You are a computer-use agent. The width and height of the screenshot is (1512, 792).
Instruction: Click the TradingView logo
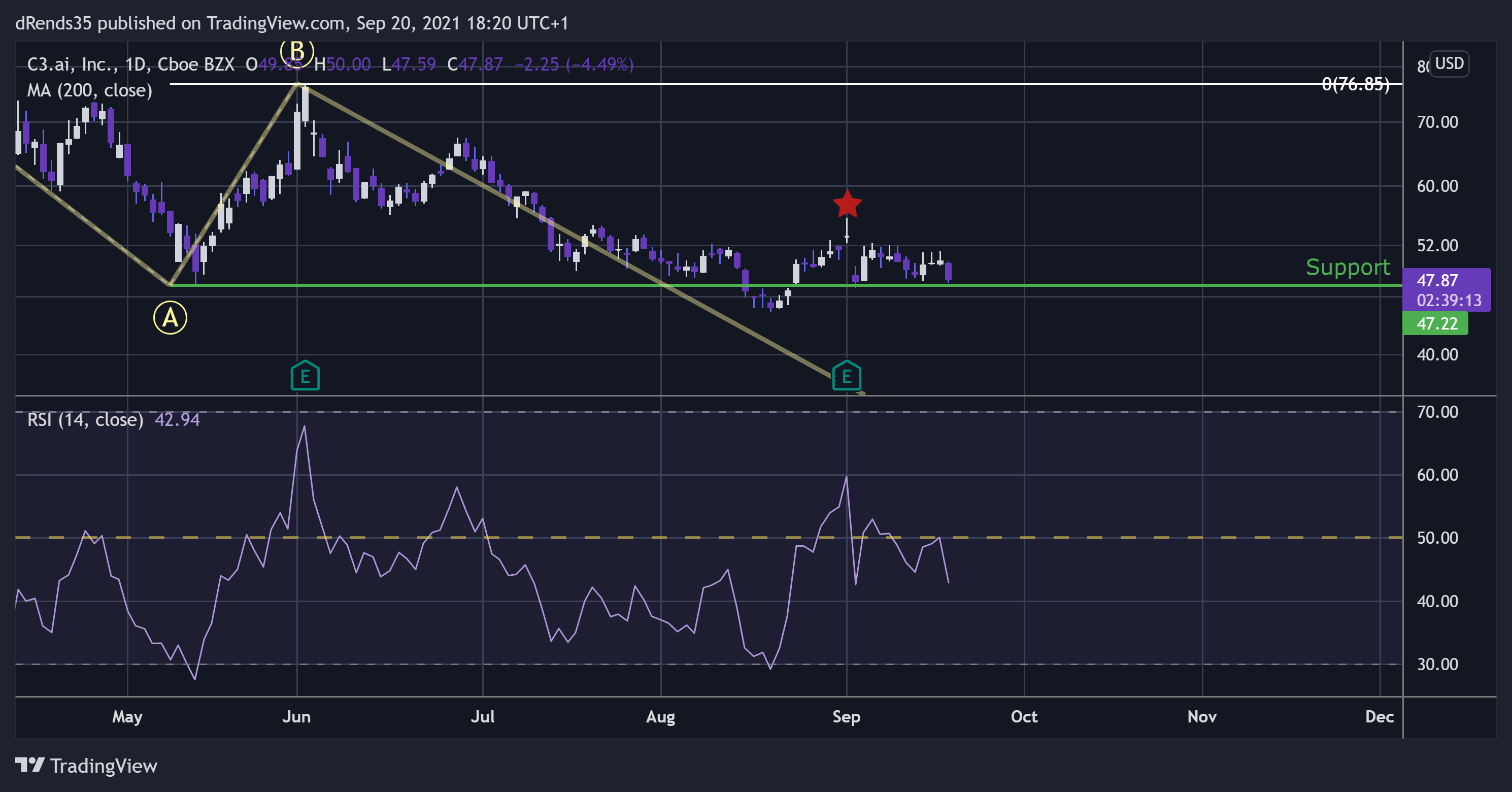pos(86,766)
